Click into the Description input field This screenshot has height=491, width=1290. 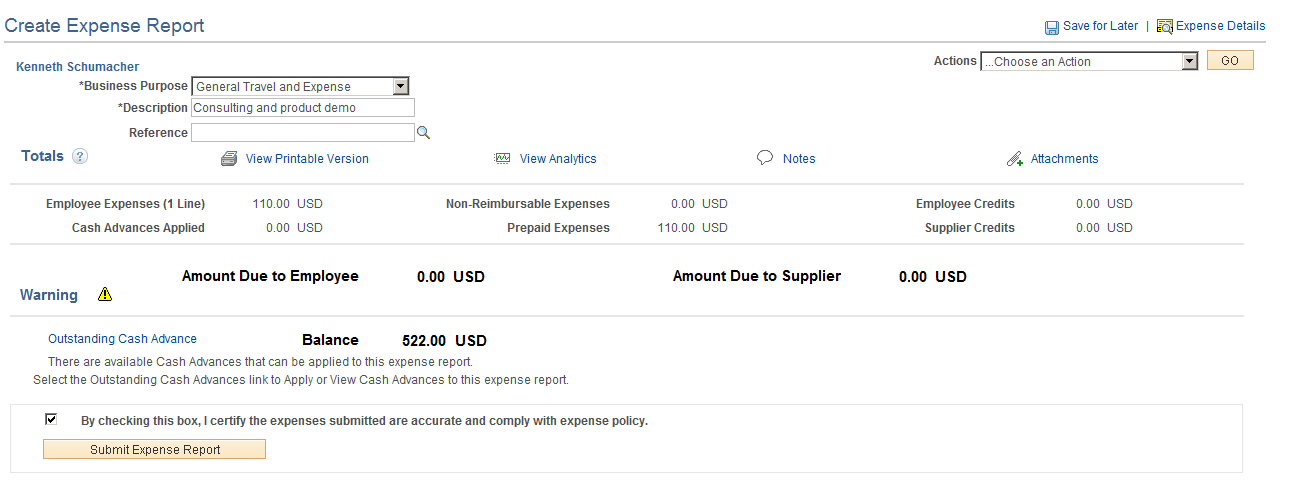tap(302, 108)
